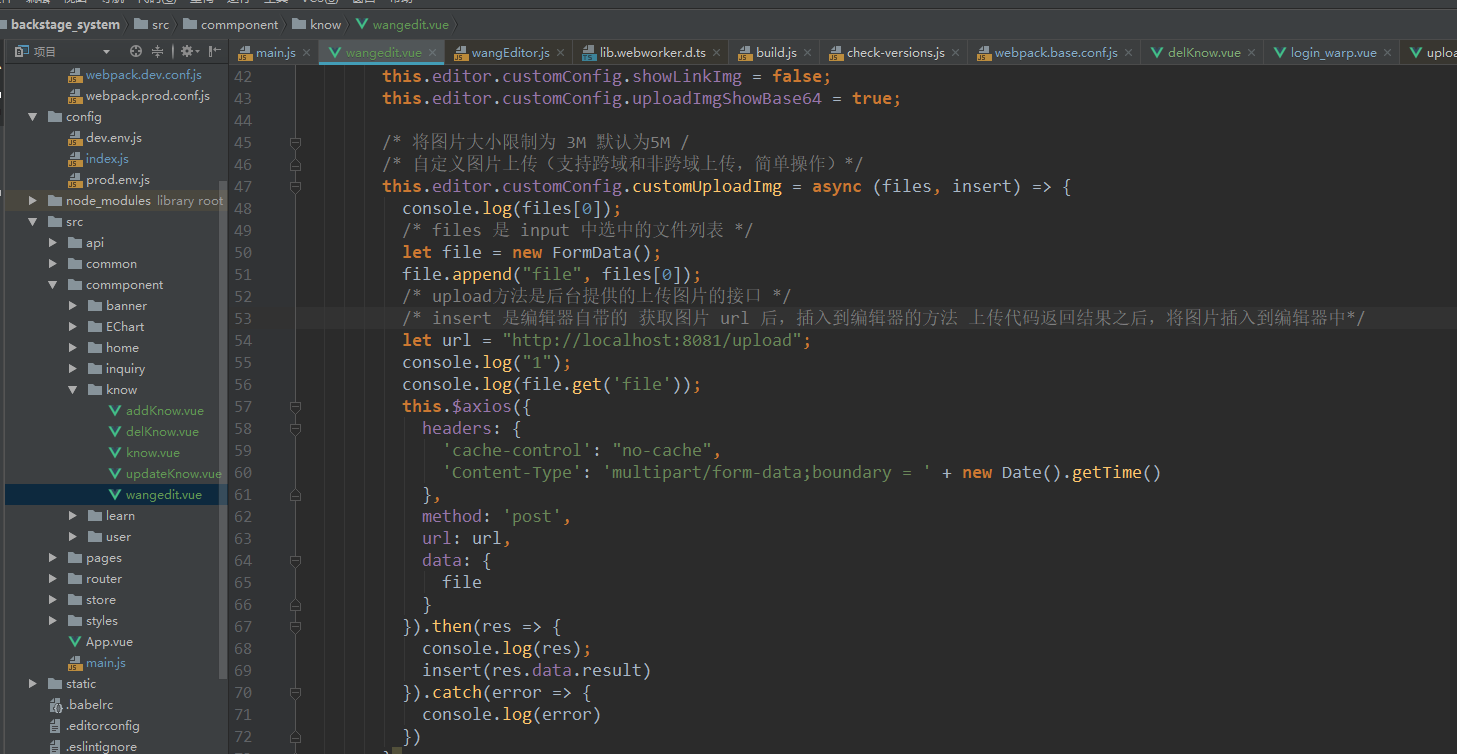Fold the code block at line 47

[x=295, y=186]
